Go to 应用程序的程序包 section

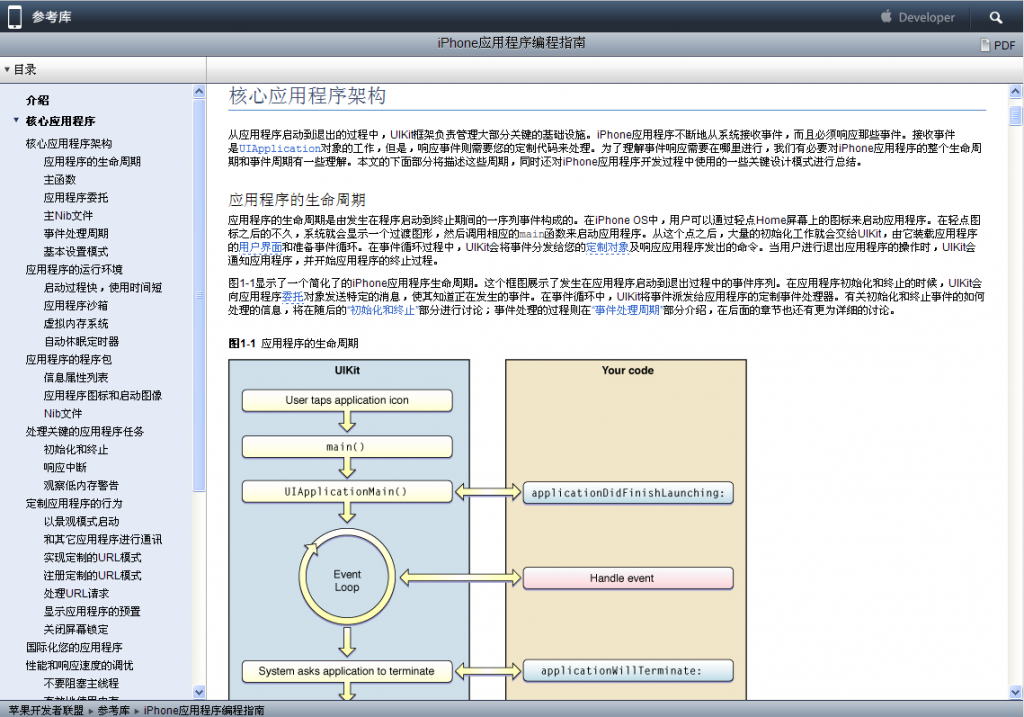69,359
